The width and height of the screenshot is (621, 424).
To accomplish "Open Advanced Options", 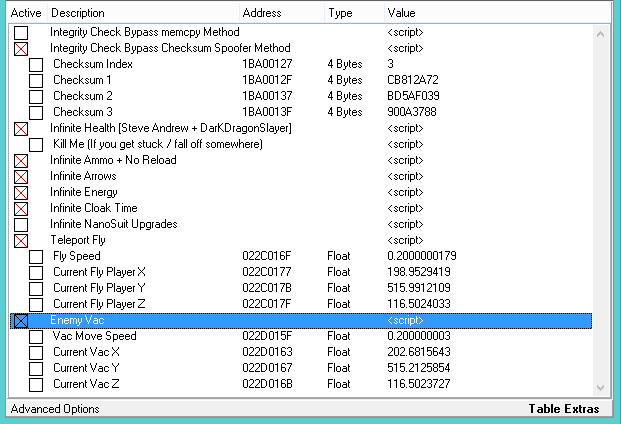I will coord(55,409).
